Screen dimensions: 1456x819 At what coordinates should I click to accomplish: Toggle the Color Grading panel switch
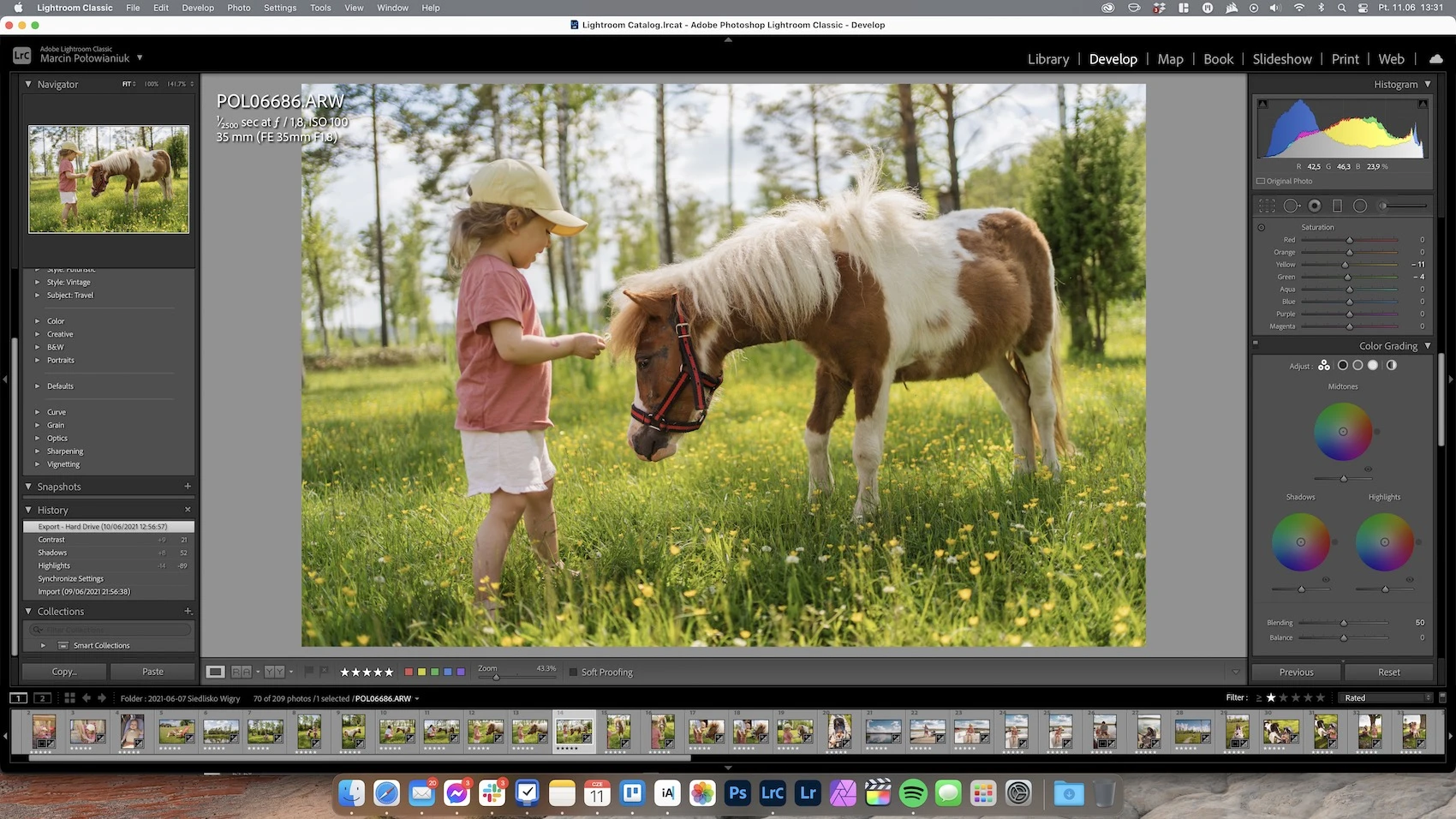1256,344
